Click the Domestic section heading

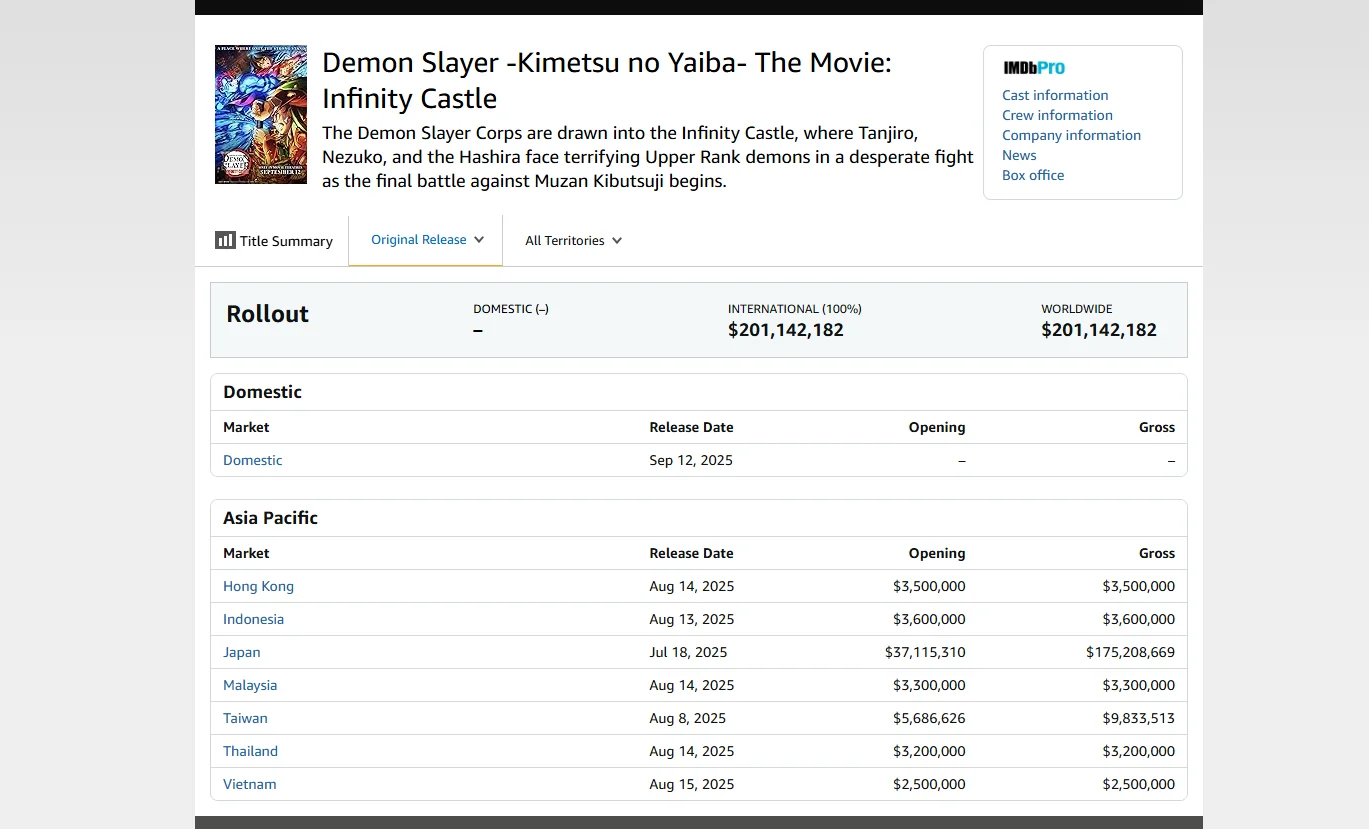[262, 392]
